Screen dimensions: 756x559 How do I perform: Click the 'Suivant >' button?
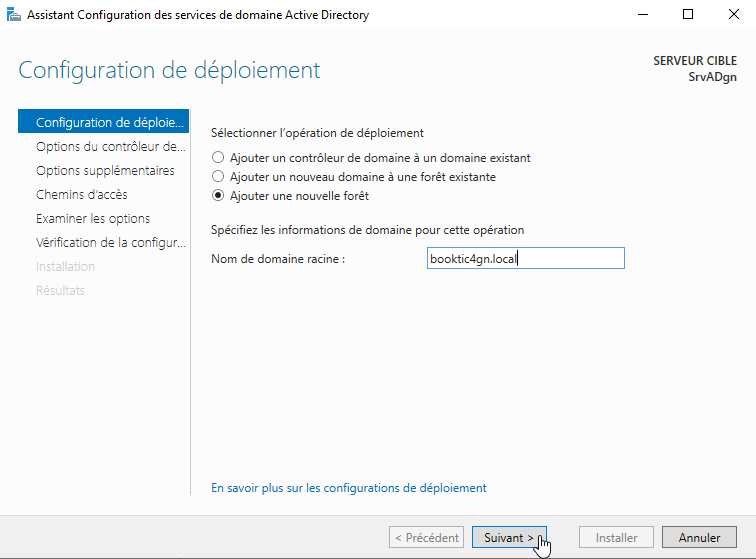pos(509,537)
